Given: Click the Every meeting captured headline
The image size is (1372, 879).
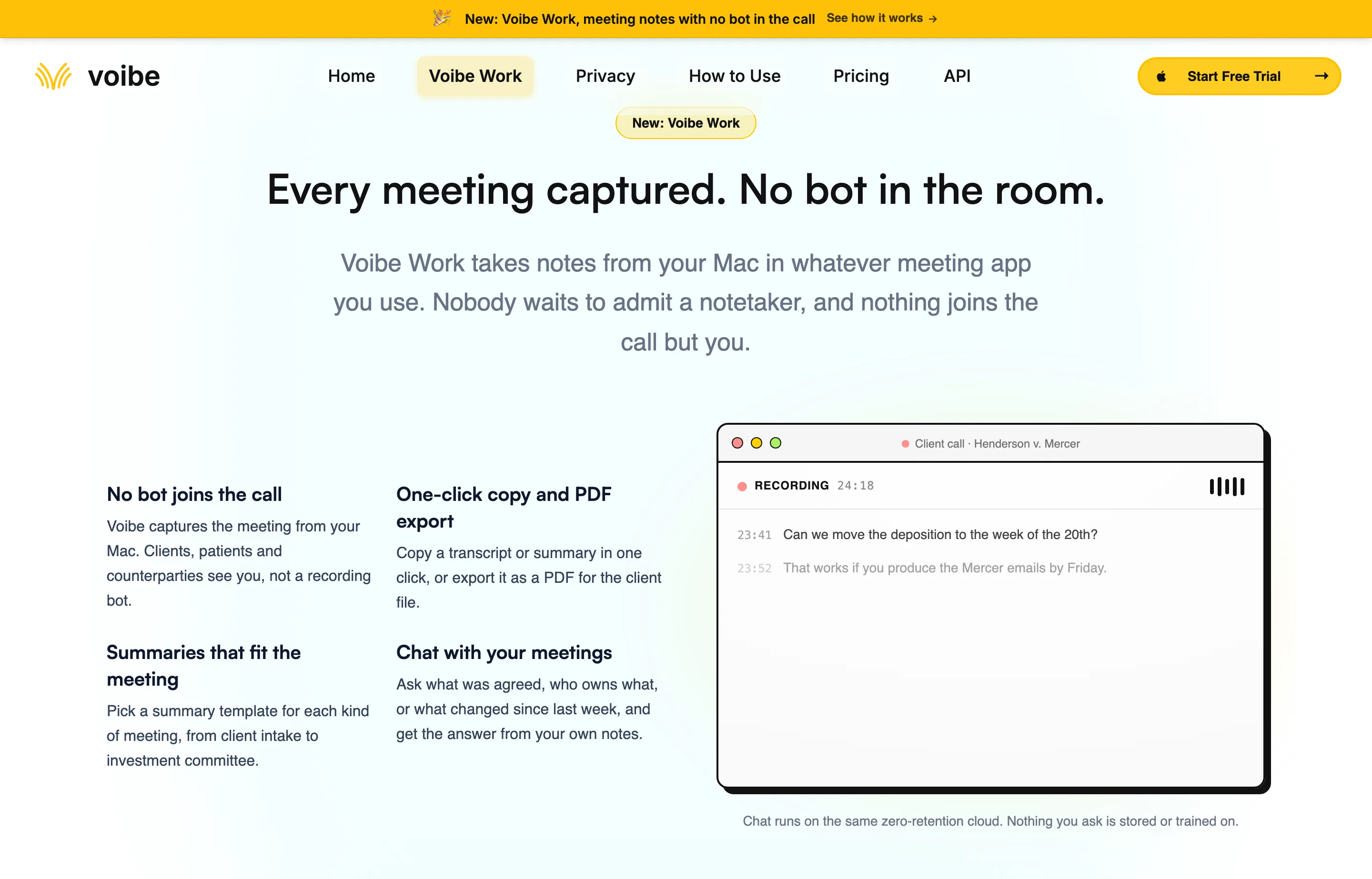Looking at the screenshot, I should (x=686, y=190).
